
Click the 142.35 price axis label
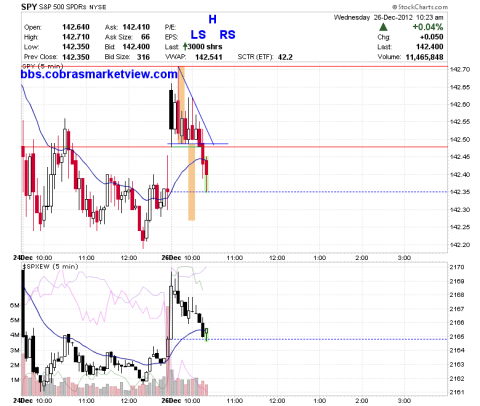460,192
